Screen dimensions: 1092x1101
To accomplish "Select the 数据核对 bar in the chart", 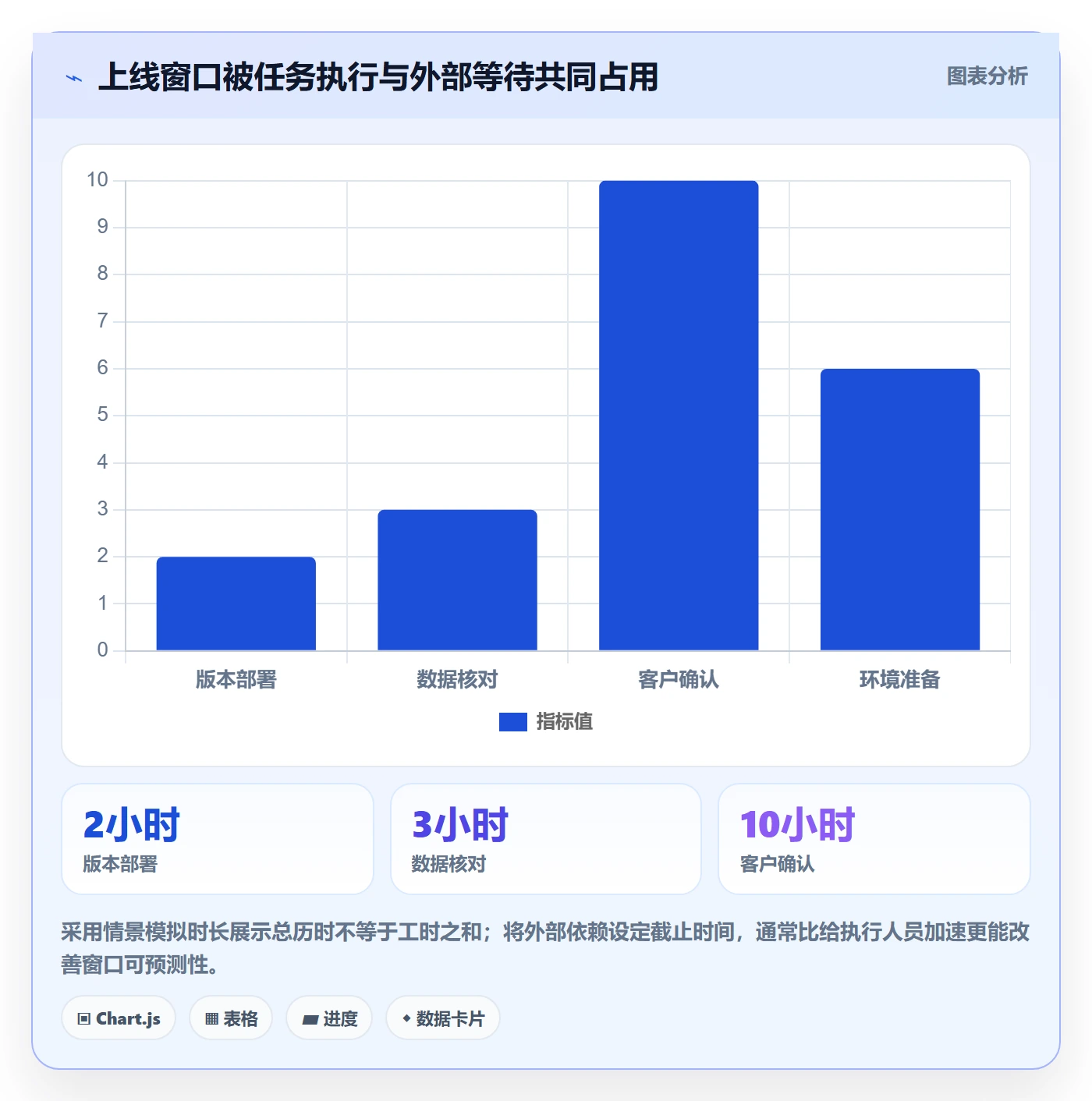I will tap(457, 580).
